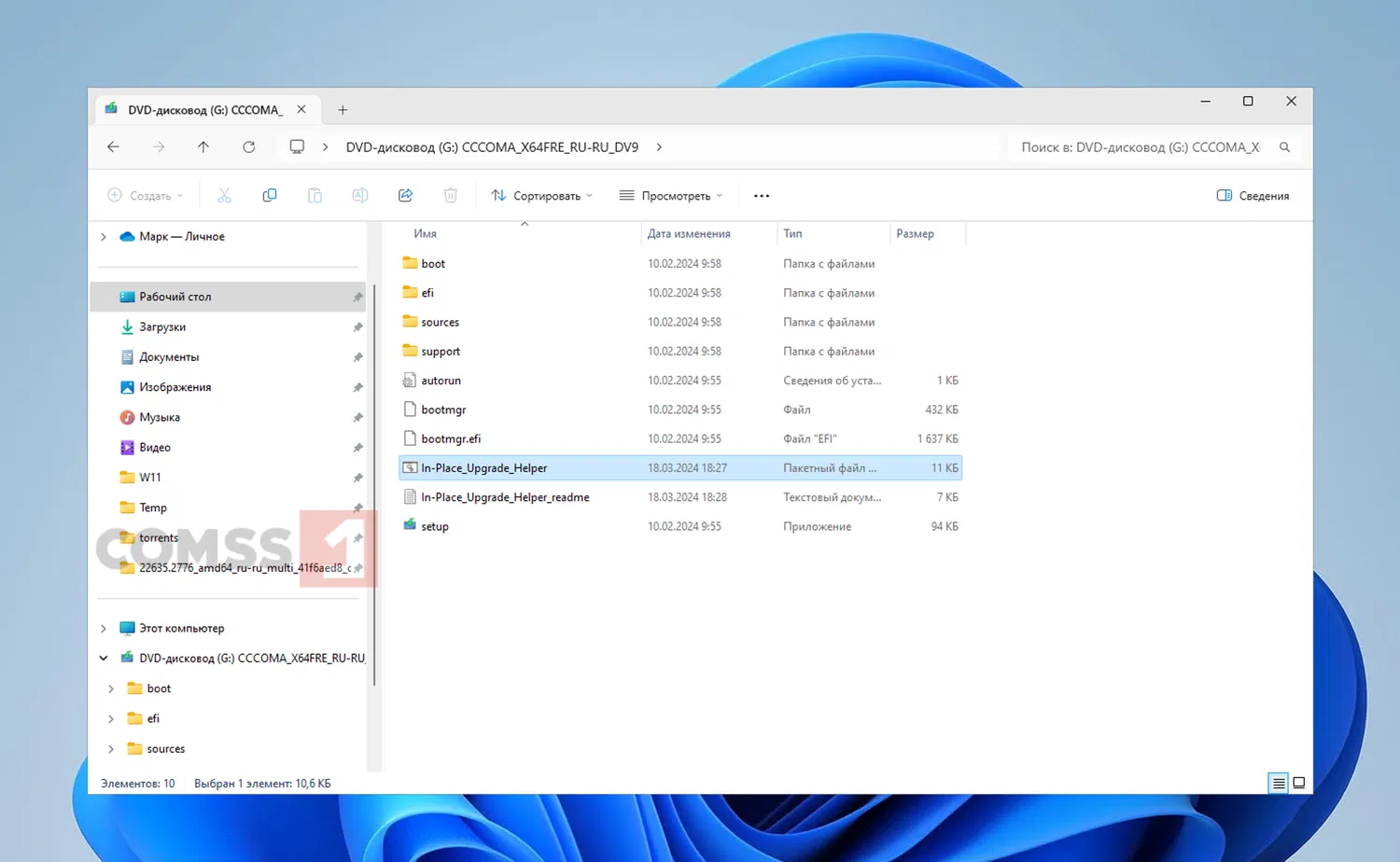Select the autorun setup information file

click(680, 381)
